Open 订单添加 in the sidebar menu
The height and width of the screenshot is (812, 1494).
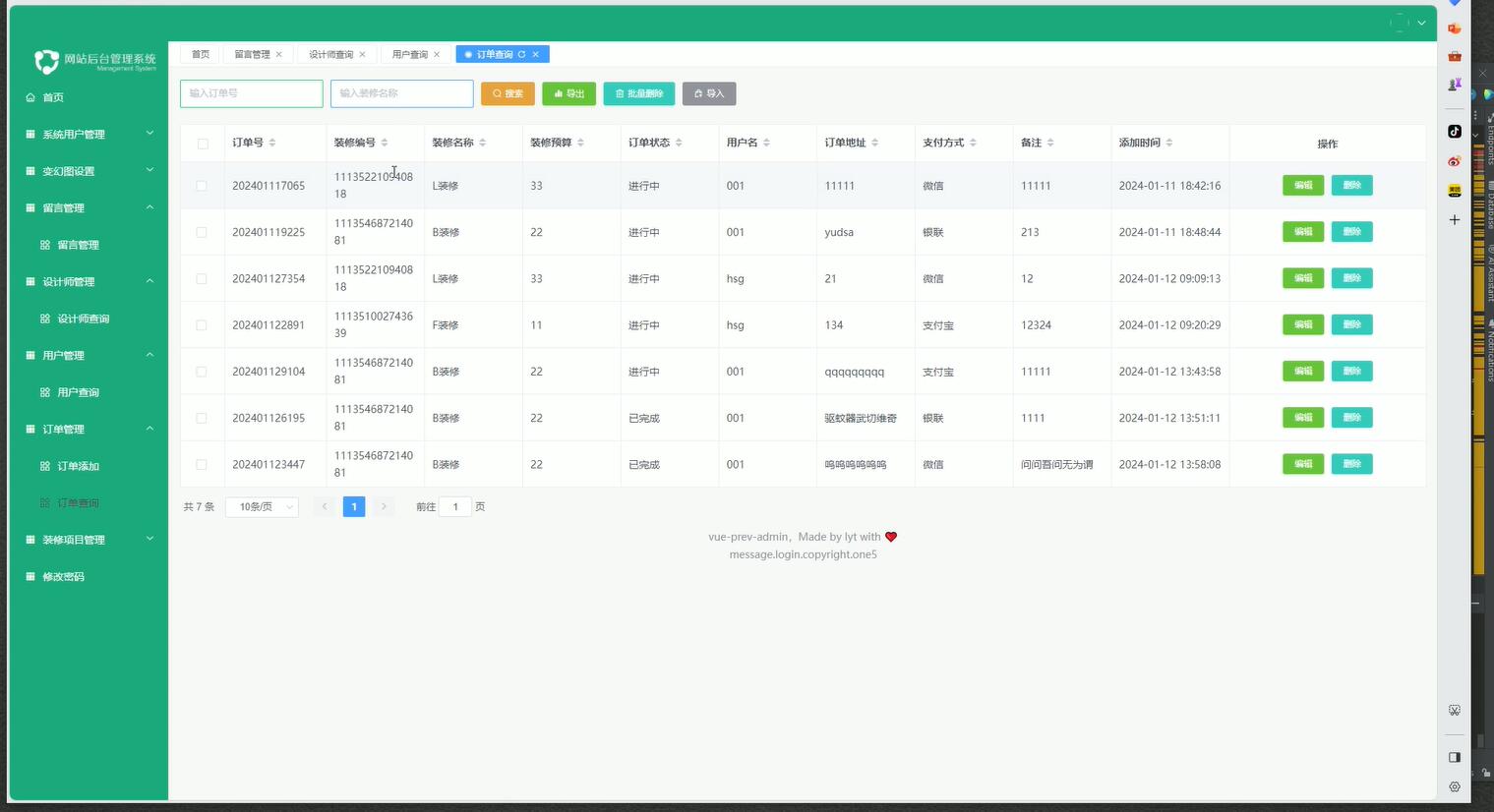pyautogui.click(x=78, y=466)
